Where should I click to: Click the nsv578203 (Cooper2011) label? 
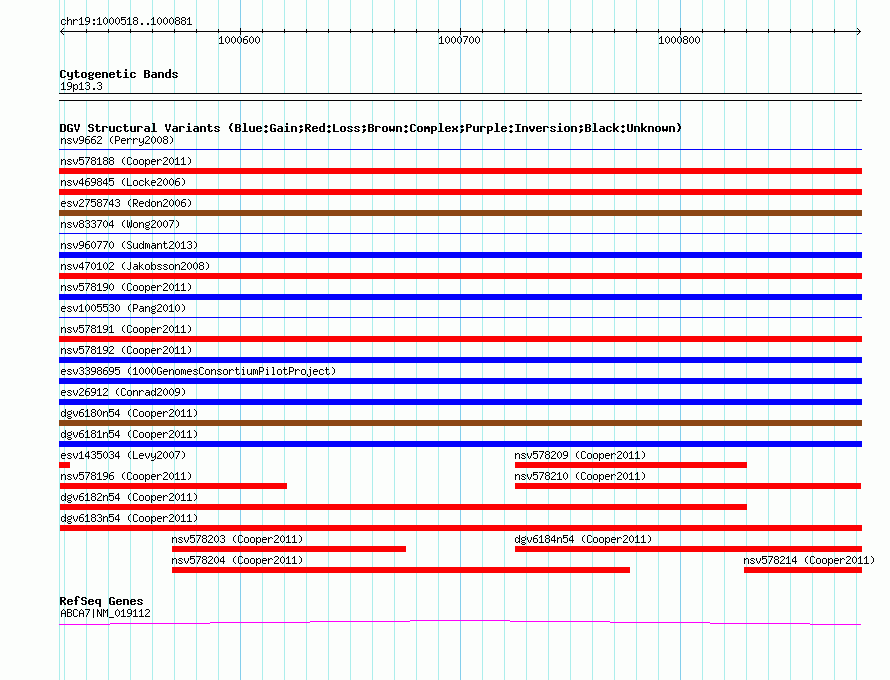[x=237, y=539]
